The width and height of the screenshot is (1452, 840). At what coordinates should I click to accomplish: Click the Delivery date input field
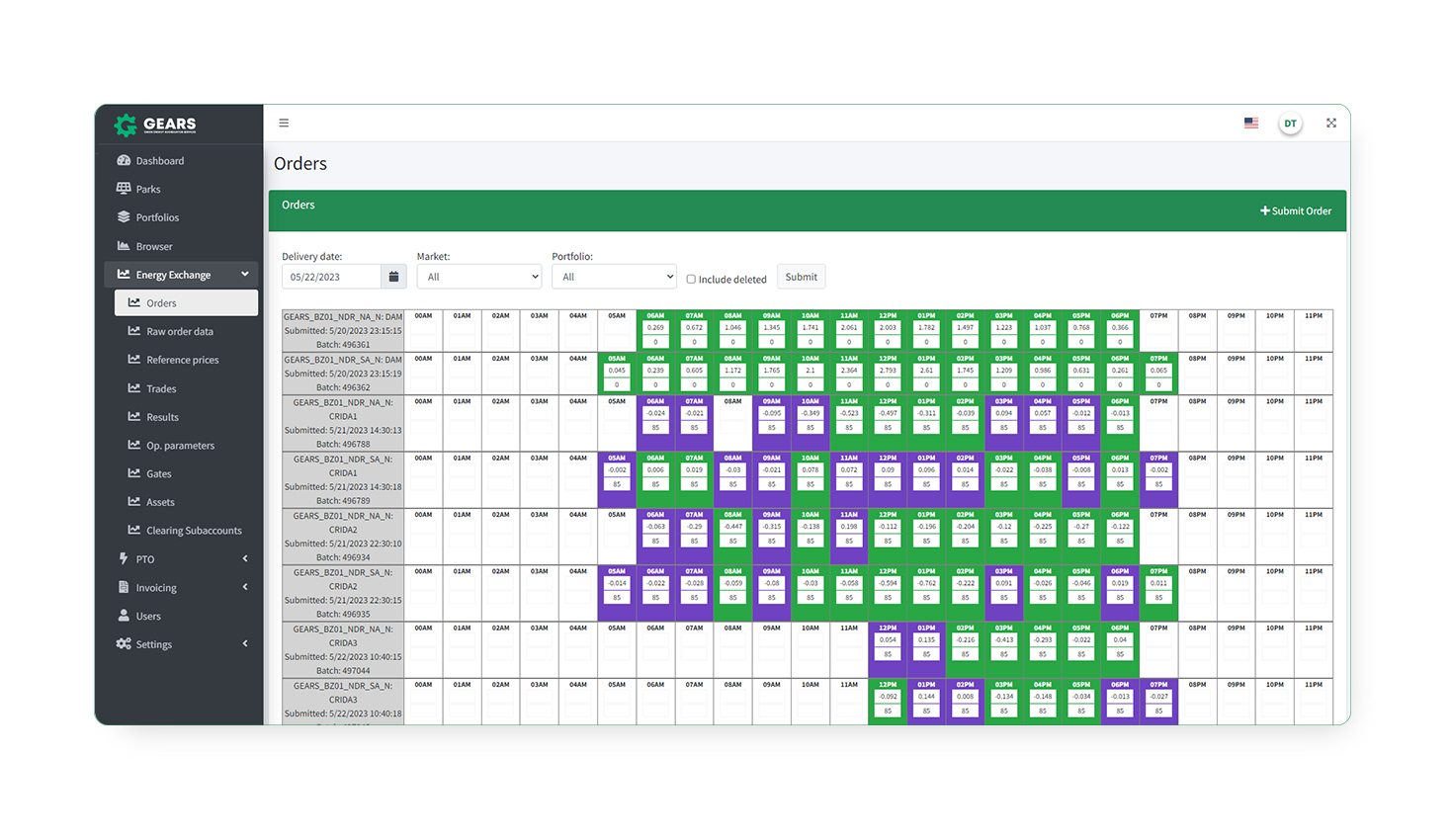click(x=331, y=278)
